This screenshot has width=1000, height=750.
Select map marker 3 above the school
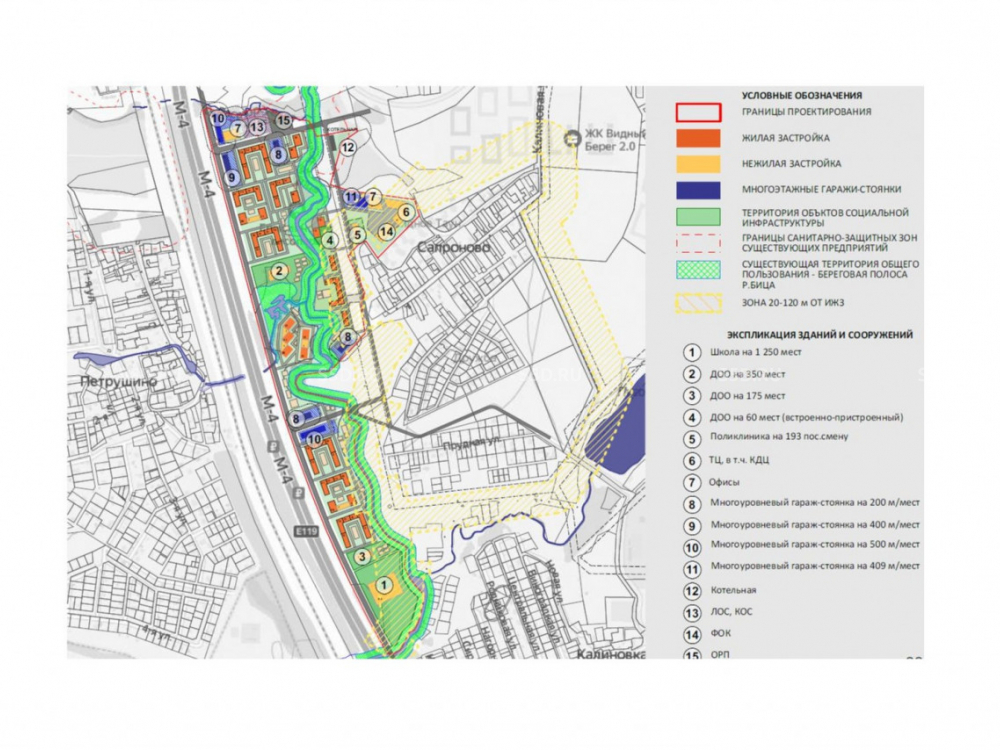[363, 556]
